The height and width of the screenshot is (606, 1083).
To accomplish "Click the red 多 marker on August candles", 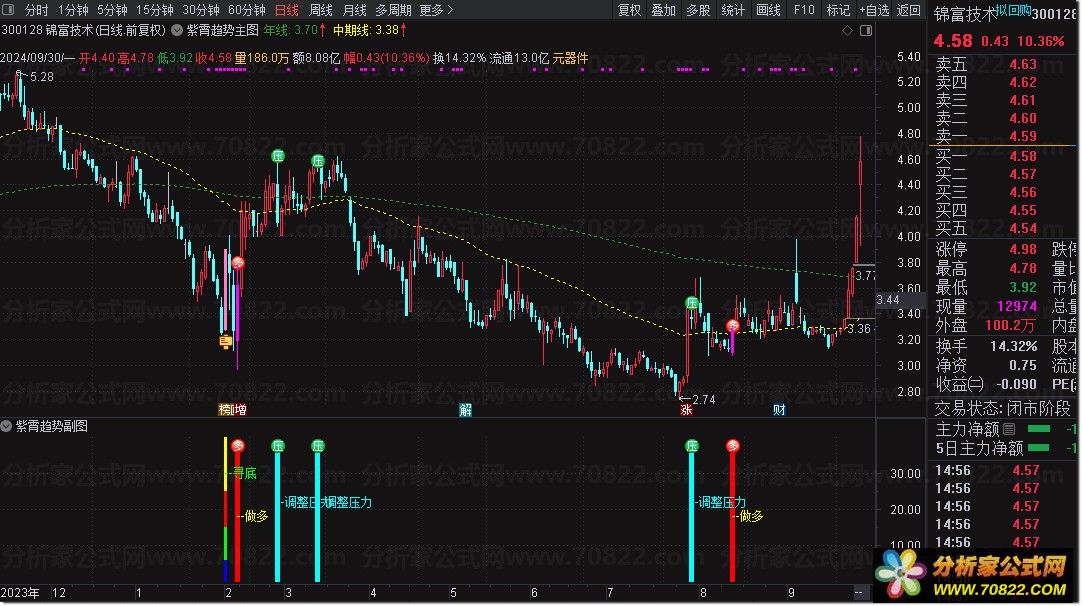I will pos(733,325).
